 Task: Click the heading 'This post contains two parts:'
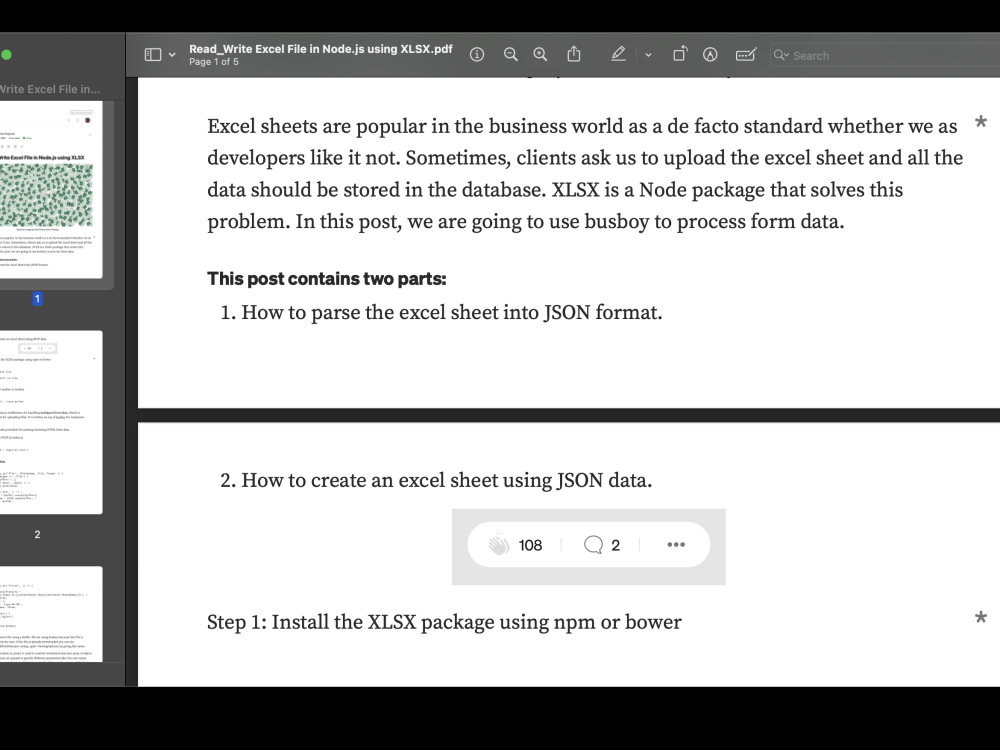coord(327,279)
